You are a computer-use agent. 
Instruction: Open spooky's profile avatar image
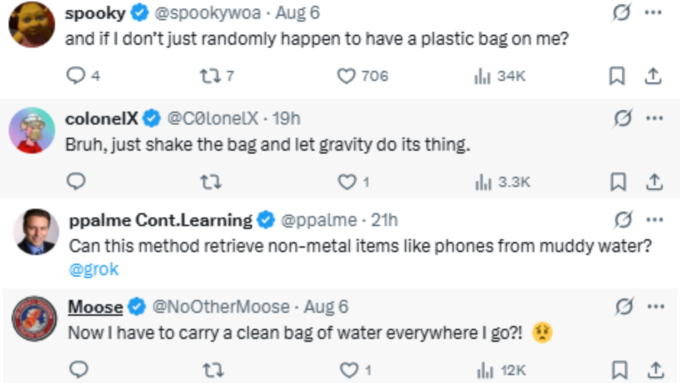pos(32,24)
